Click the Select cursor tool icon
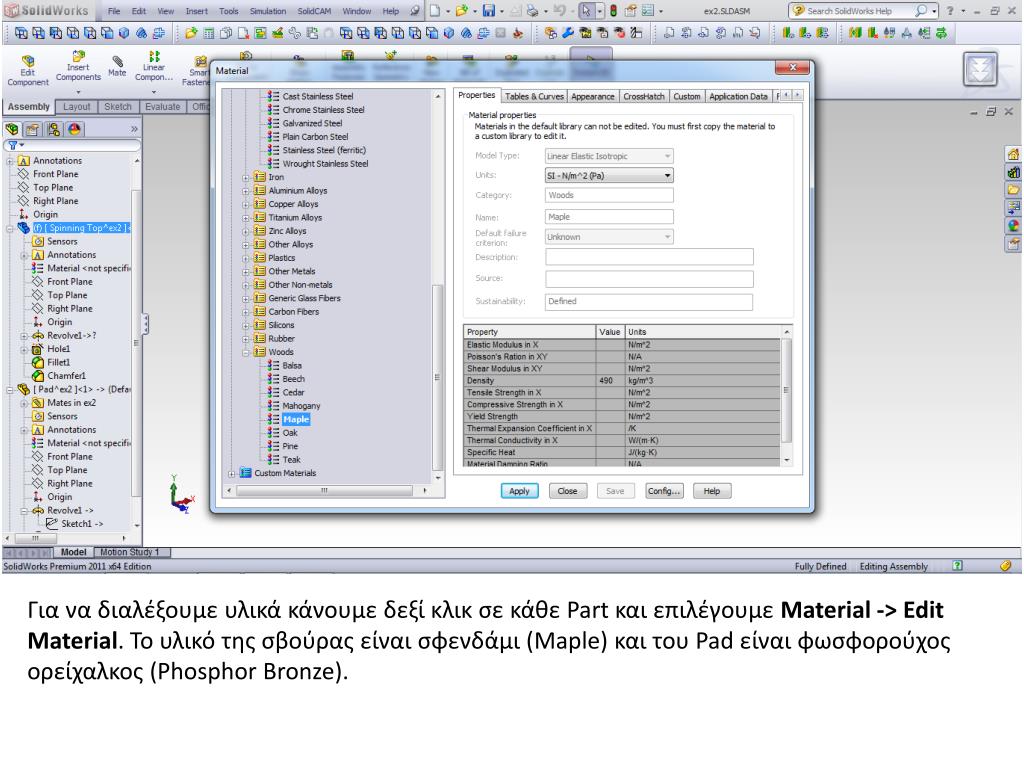1024x768 pixels. (x=586, y=10)
